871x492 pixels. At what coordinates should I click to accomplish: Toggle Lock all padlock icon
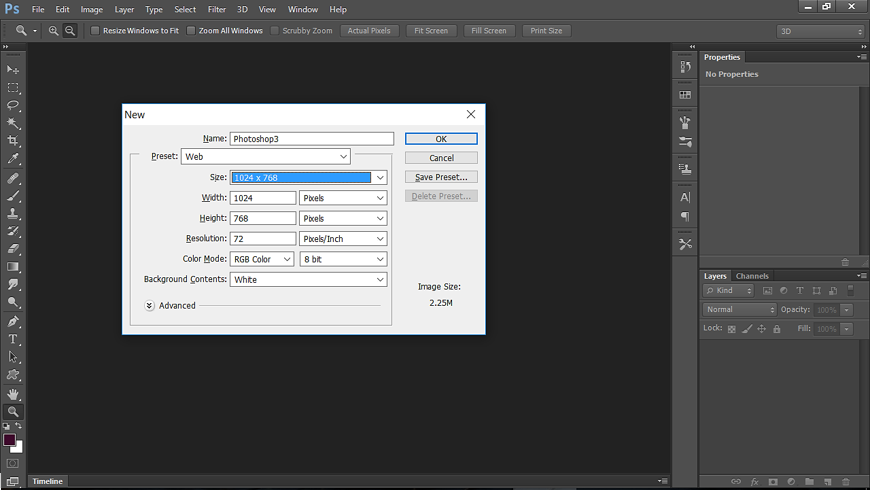(x=777, y=329)
